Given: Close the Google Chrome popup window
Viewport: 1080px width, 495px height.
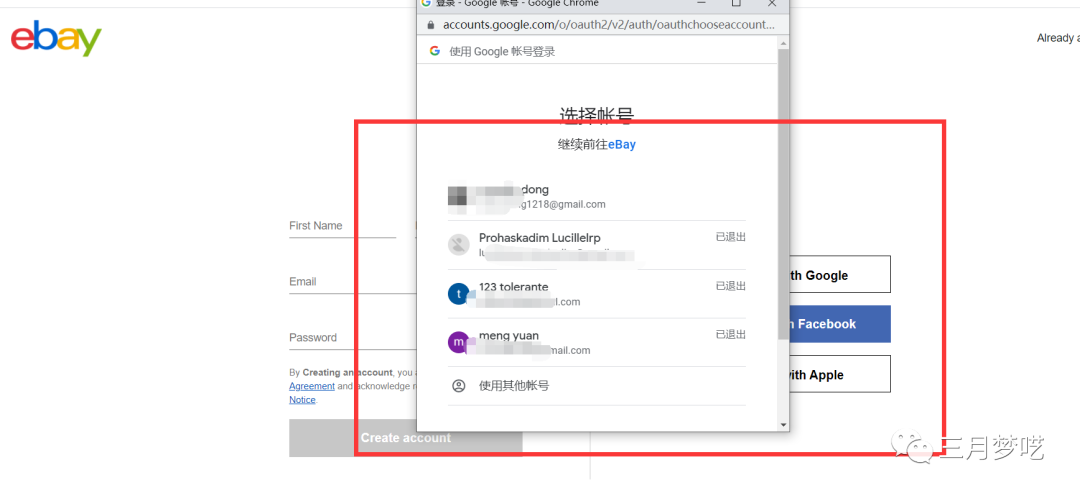Looking at the screenshot, I should click(772, 3).
